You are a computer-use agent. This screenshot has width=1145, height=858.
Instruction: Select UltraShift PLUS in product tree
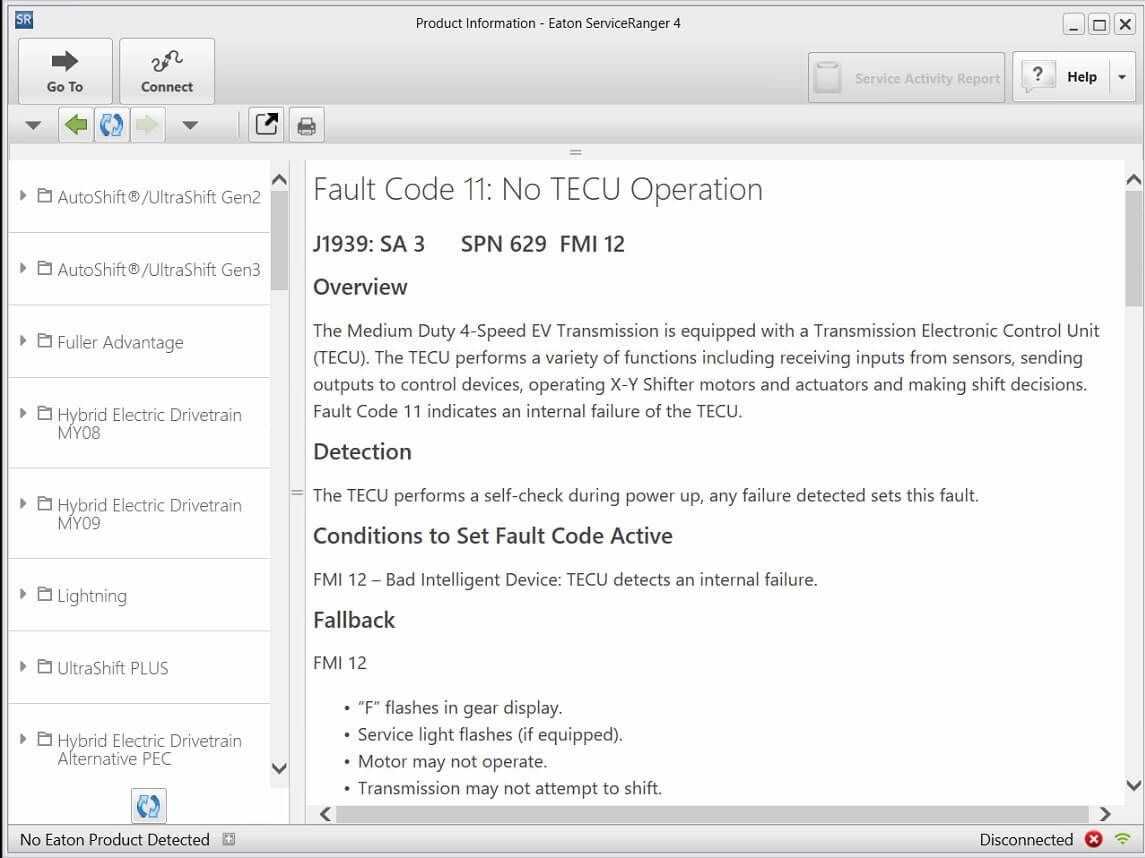coord(113,668)
